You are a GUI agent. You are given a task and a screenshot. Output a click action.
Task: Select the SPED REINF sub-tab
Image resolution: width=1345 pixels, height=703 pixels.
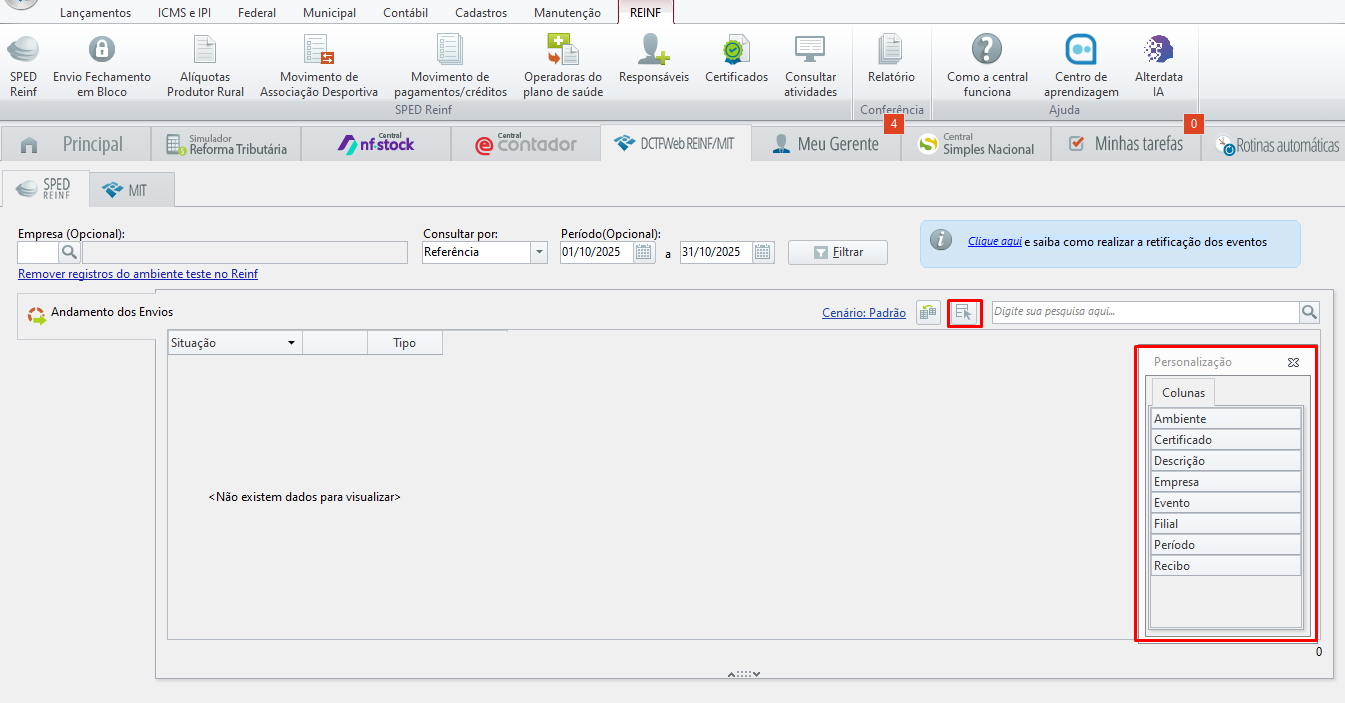coord(46,189)
